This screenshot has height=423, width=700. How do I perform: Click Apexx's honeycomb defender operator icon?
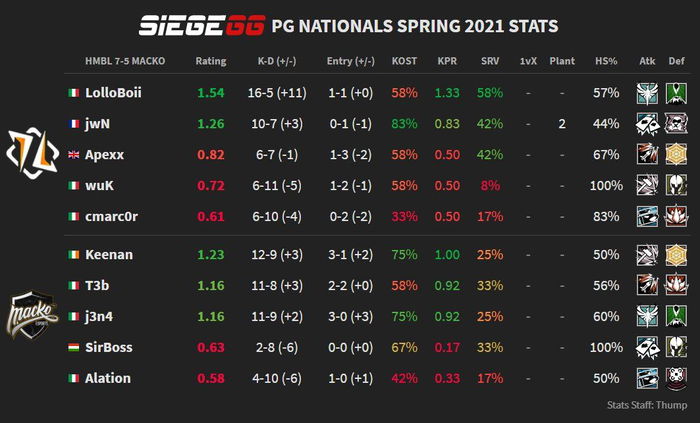(676, 154)
